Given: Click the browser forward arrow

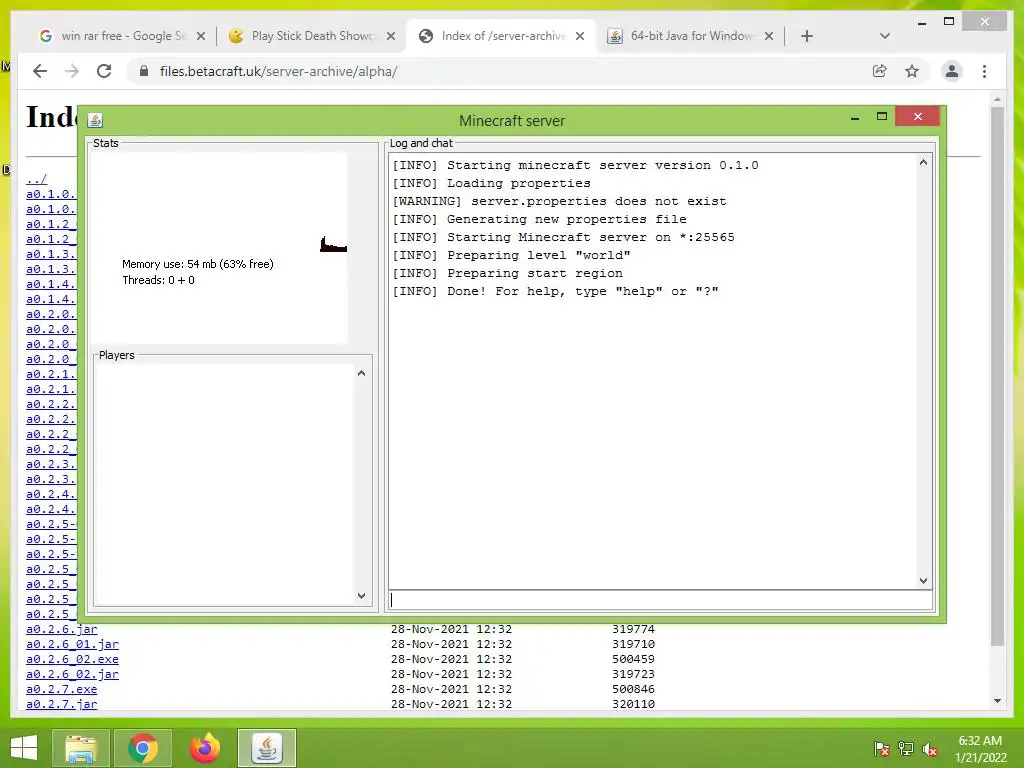Looking at the screenshot, I should pyautogui.click(x=72, y=71).
